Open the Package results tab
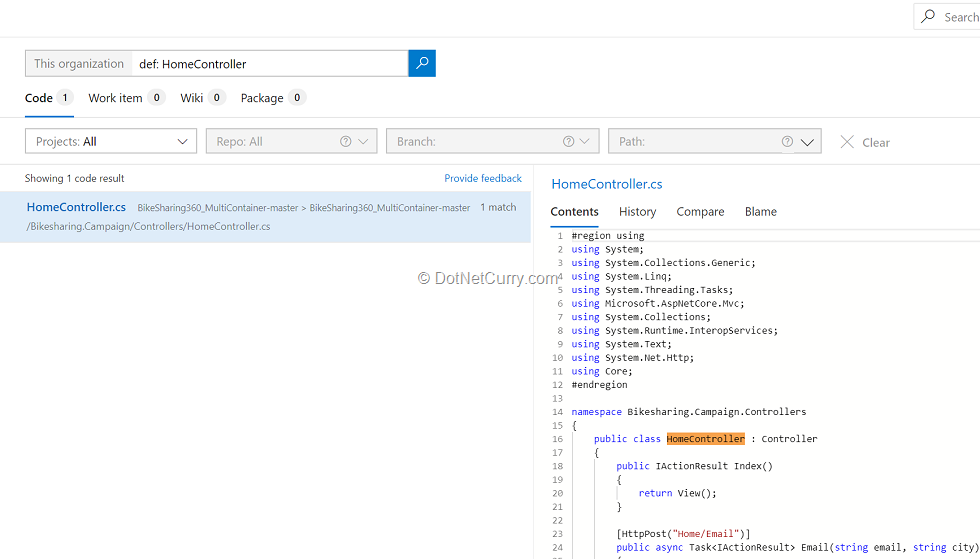 click(262, 98)
